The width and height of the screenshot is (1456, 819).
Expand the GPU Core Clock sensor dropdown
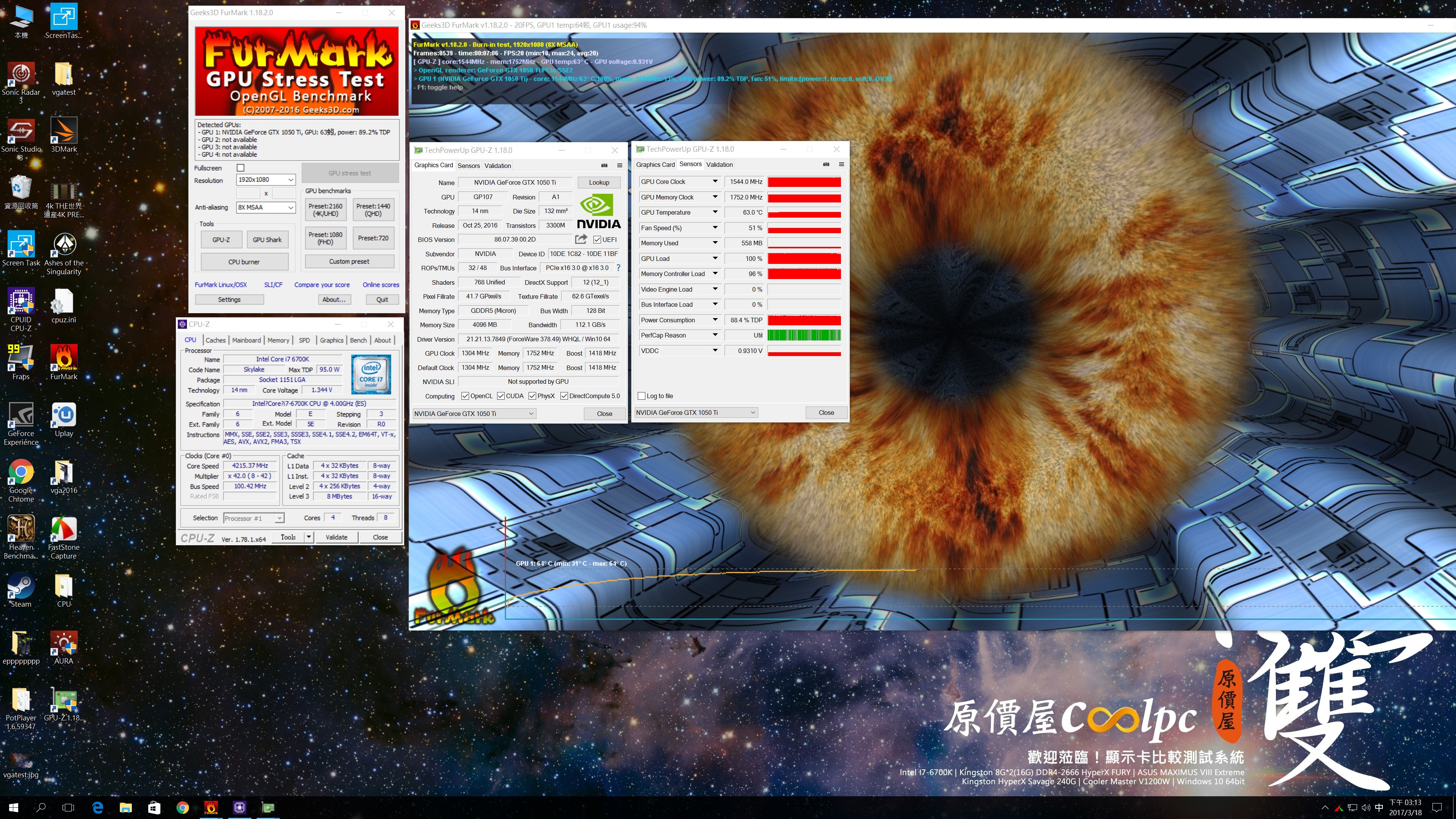click(715, 182)
